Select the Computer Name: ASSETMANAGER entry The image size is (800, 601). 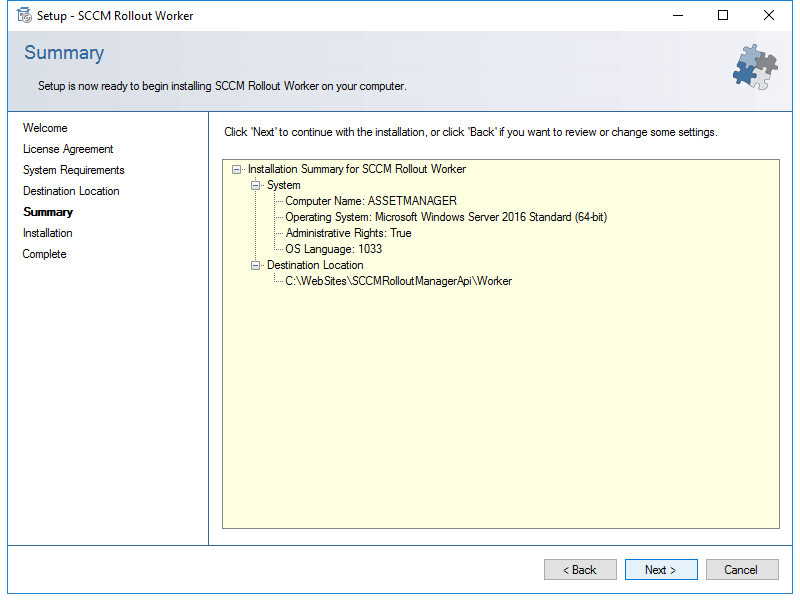coord(371,201)
